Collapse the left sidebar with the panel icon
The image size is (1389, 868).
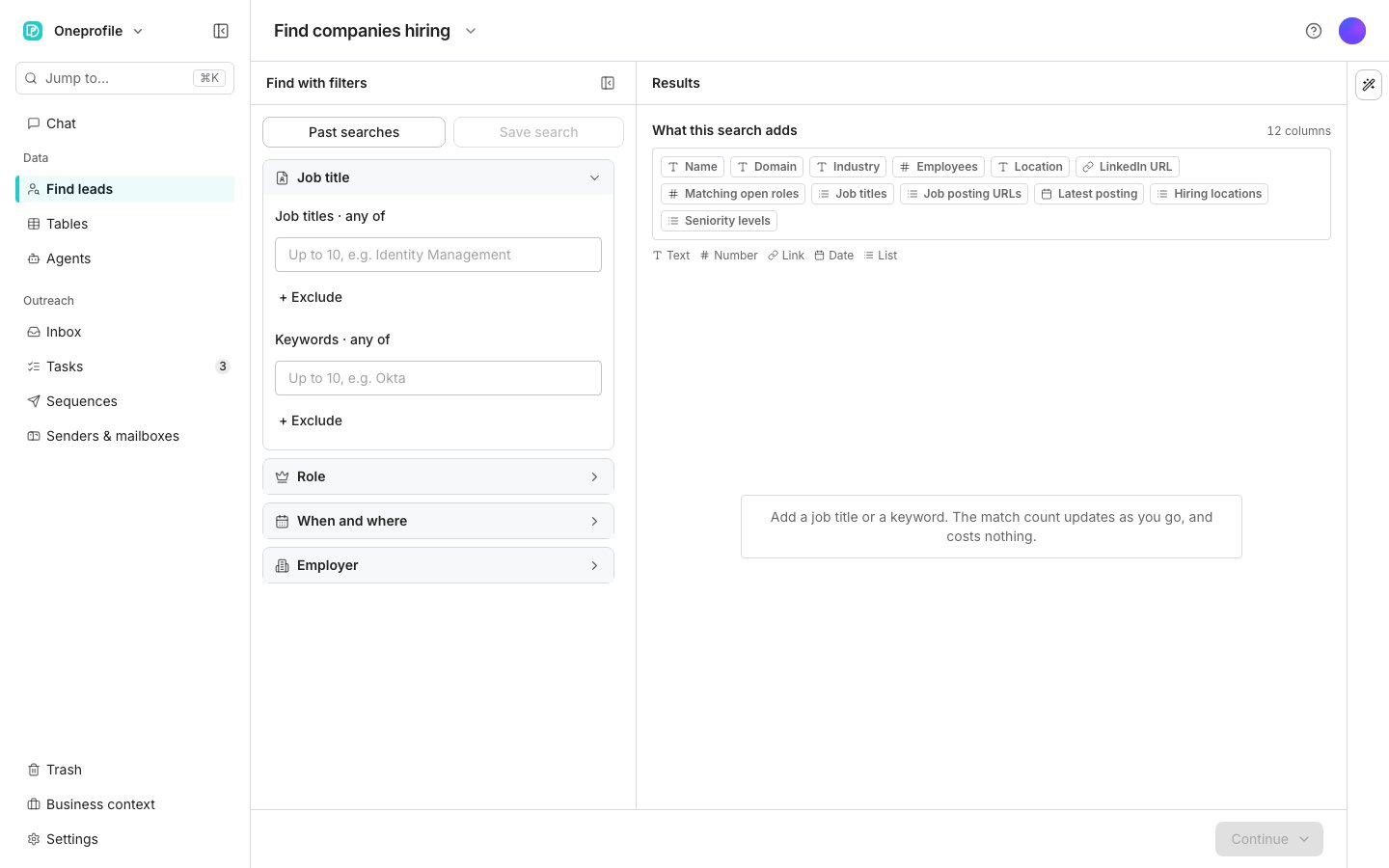[221, 31]
